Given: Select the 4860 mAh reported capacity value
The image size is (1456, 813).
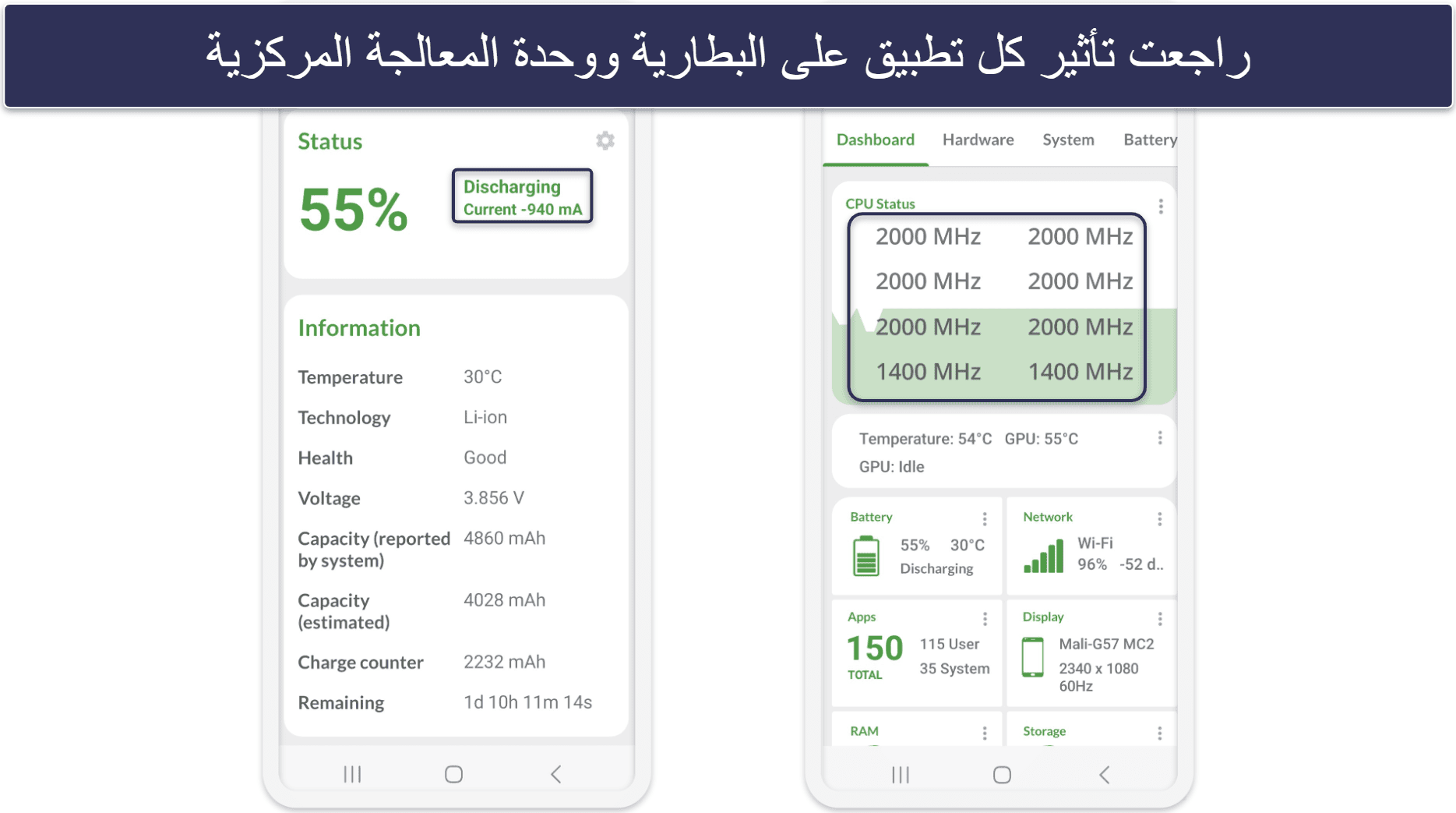Looking at the screenshot, I should (504, 539).
